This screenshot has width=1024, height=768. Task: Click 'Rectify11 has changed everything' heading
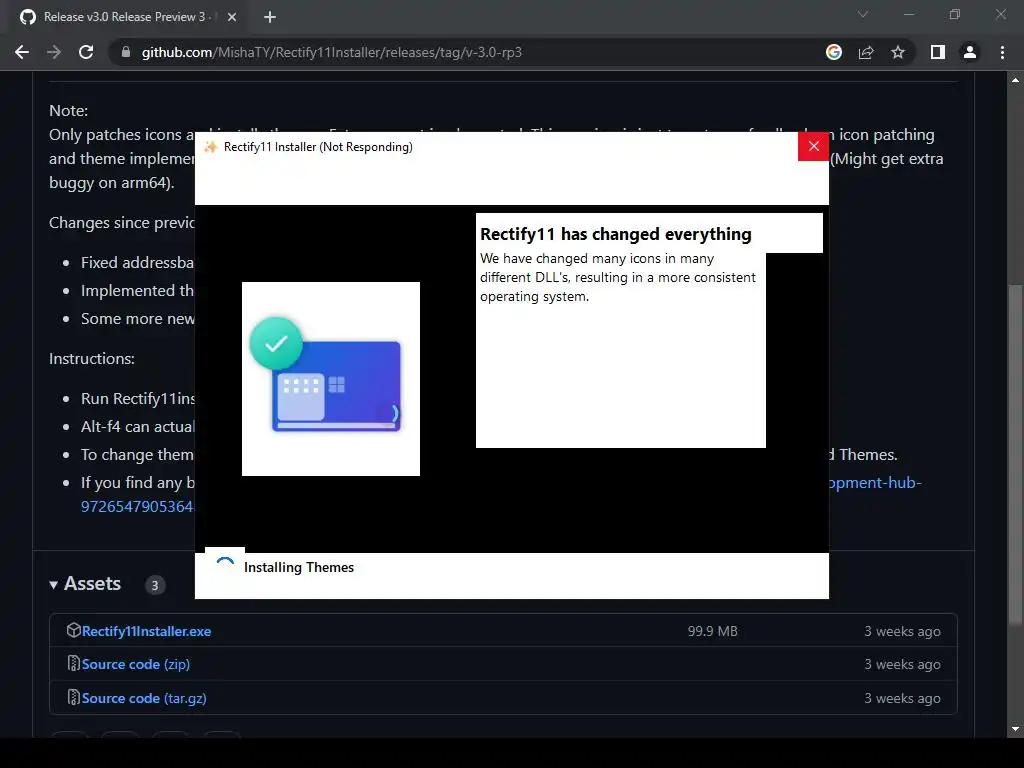coord(616,234)
